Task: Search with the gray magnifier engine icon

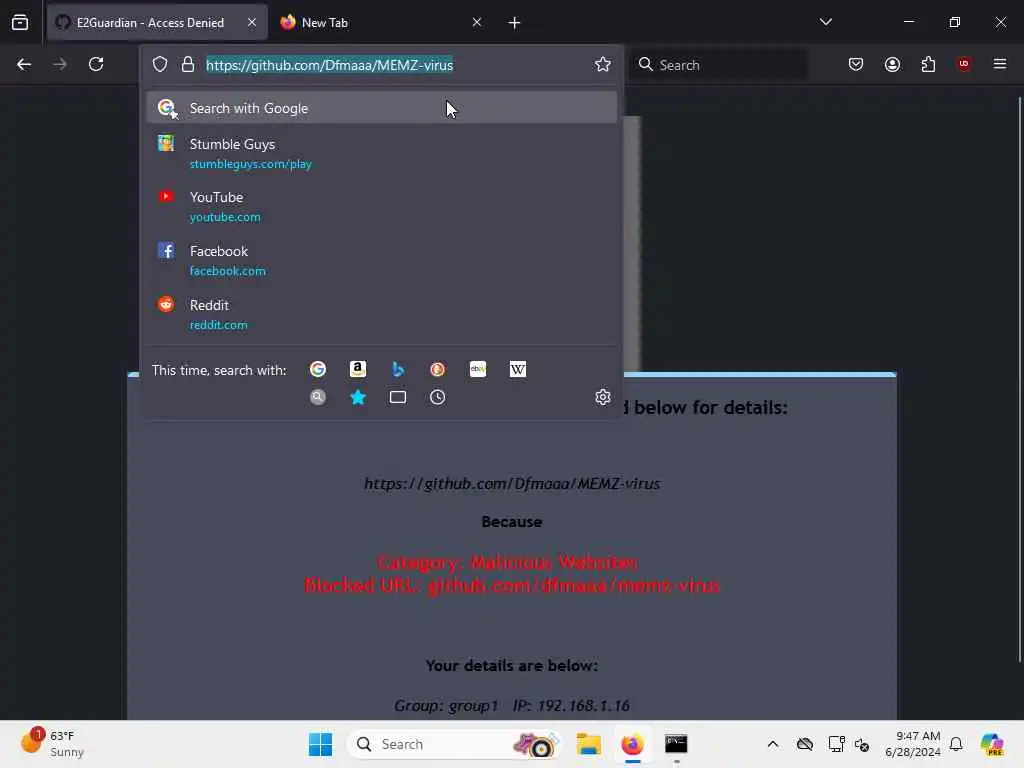Action: [x=318, y=397]
